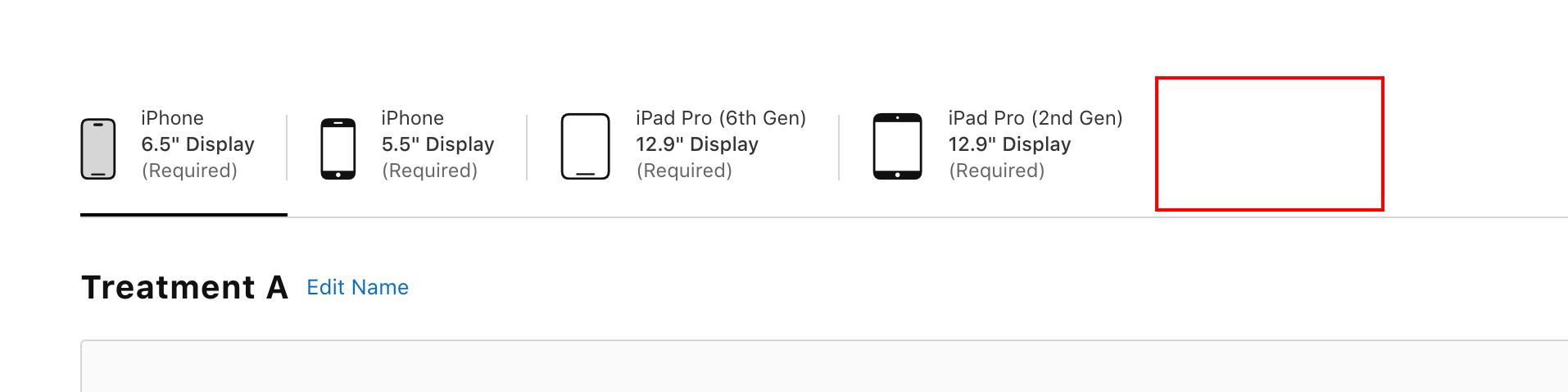Click the iPad Pro 6th Gen device icon
Screen dimensions: 1568x392
point(585,147)
